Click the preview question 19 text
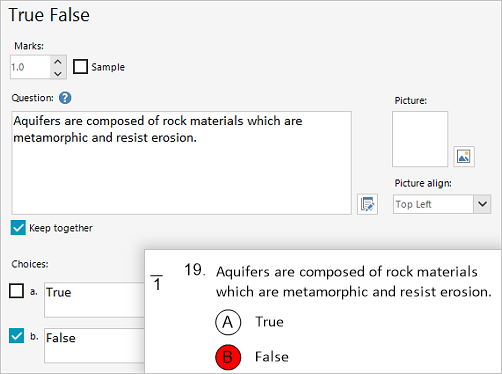Image resolution: width=502 pixels, height=374 pixels. coord(354,282)
